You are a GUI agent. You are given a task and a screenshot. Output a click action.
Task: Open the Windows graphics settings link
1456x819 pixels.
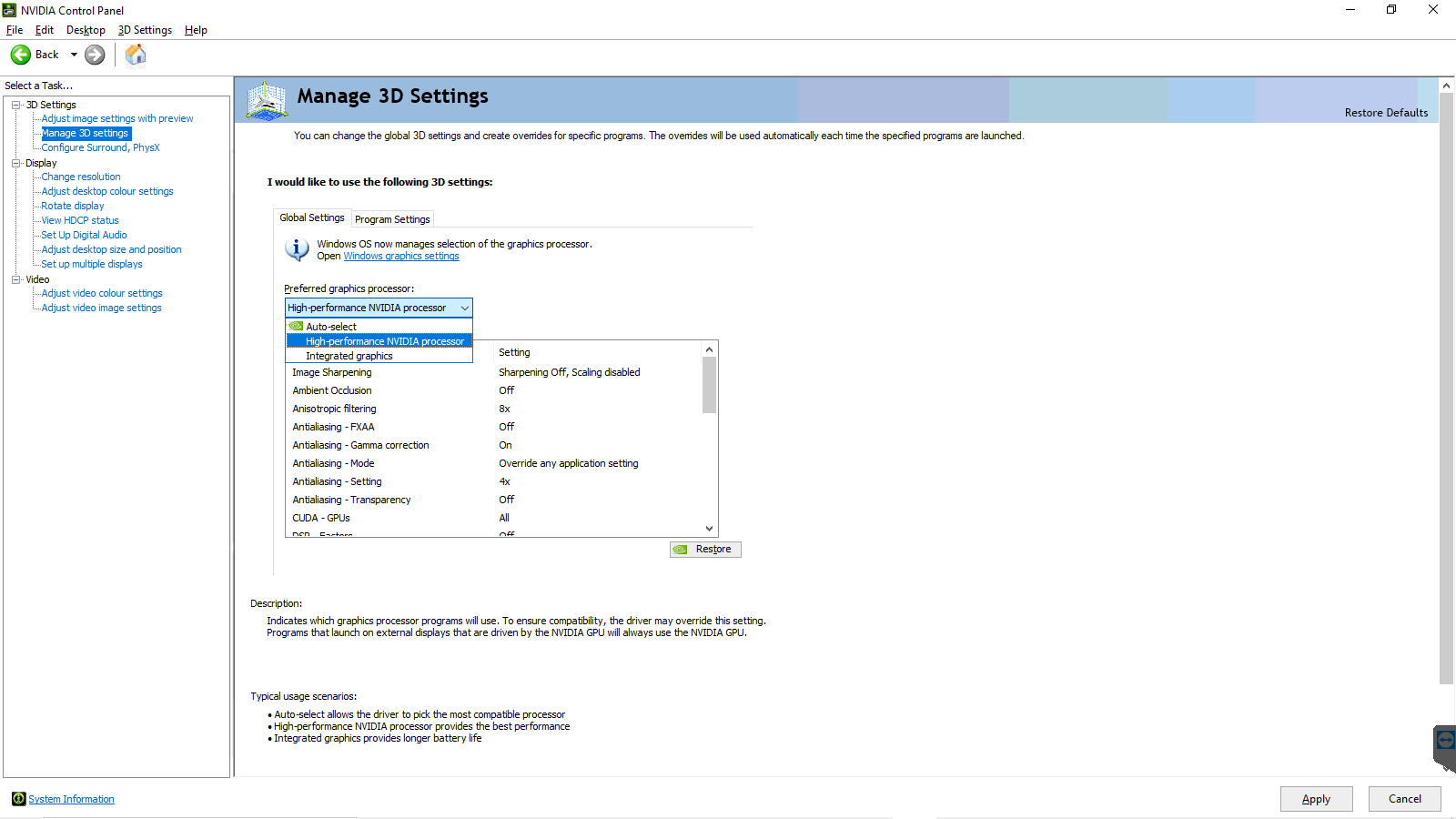[401, 257]
